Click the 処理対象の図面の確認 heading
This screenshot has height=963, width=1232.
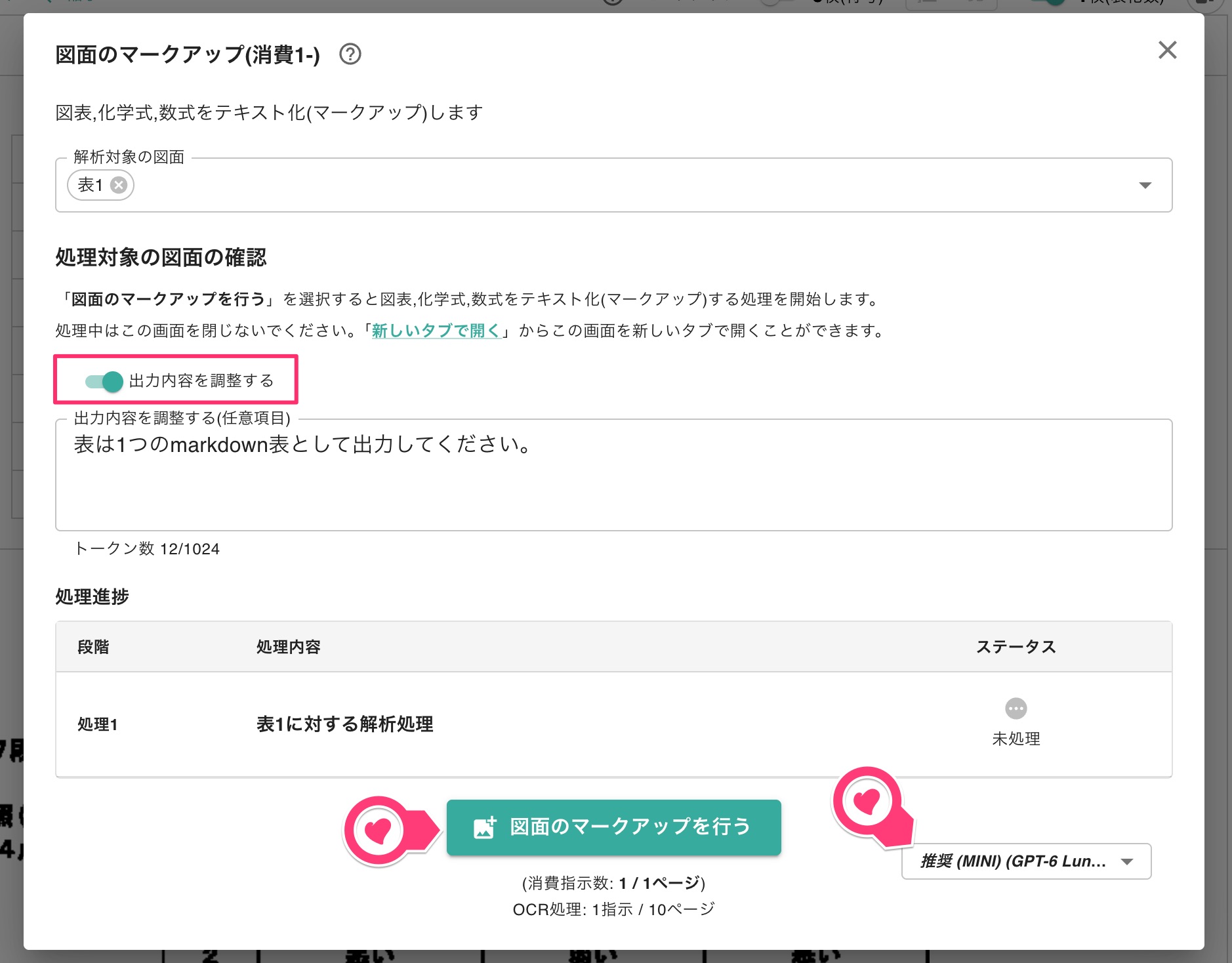161,257
